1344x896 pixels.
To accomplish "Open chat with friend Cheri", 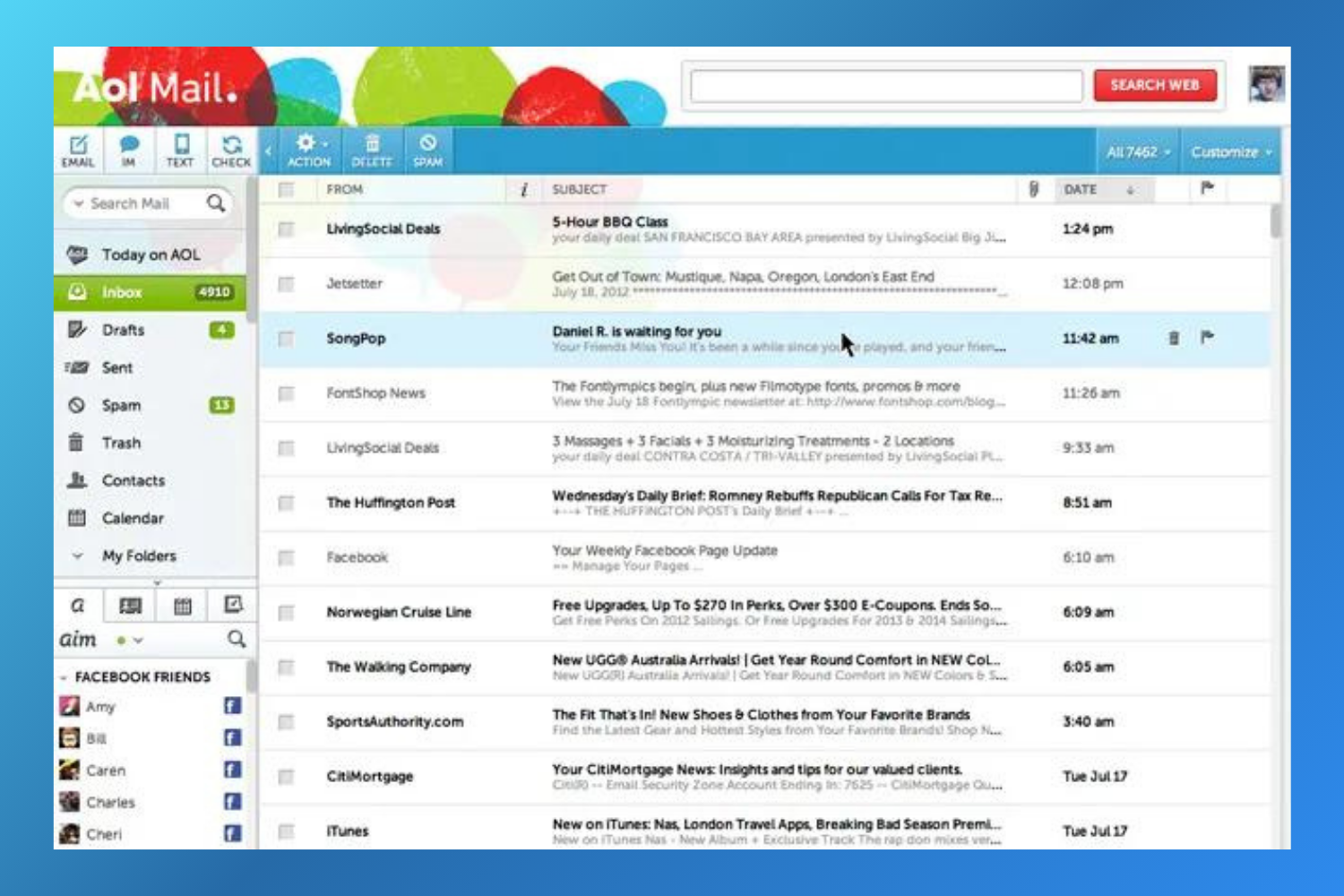I will (104, 834).
